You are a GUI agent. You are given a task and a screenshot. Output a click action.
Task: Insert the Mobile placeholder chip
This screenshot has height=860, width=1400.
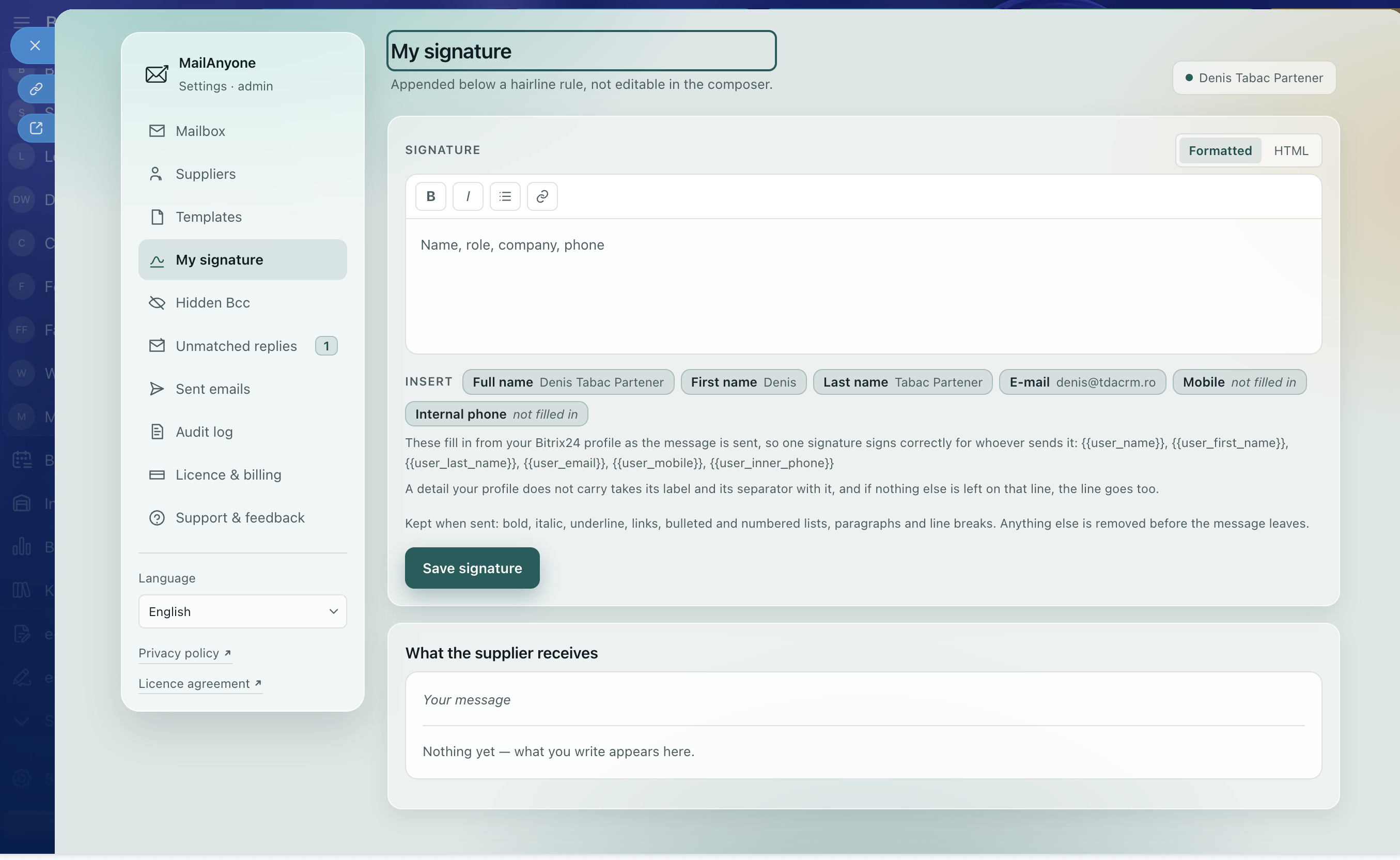1239,381
